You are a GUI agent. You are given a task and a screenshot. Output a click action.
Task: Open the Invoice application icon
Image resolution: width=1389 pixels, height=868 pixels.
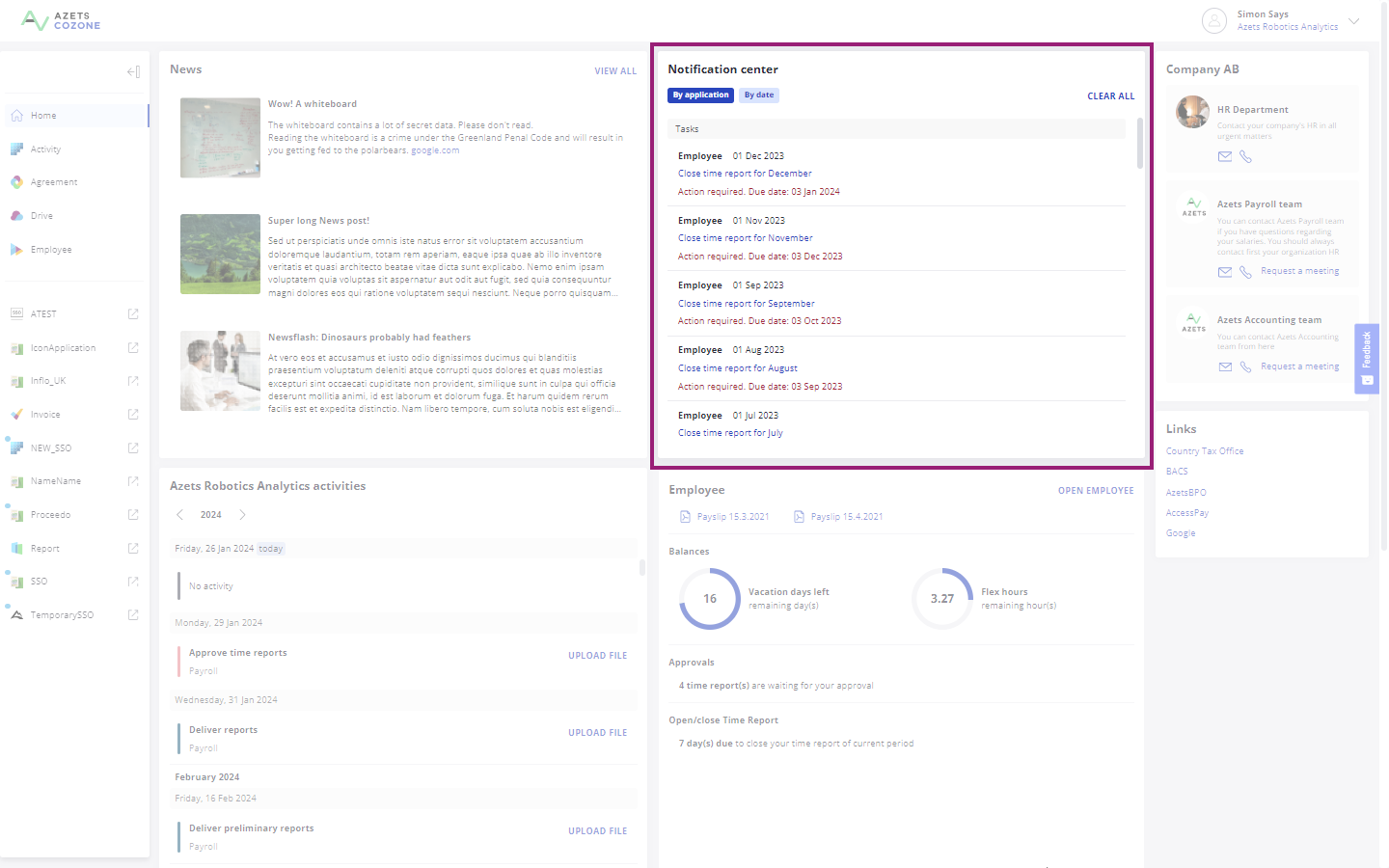click(x=16, y=414)
